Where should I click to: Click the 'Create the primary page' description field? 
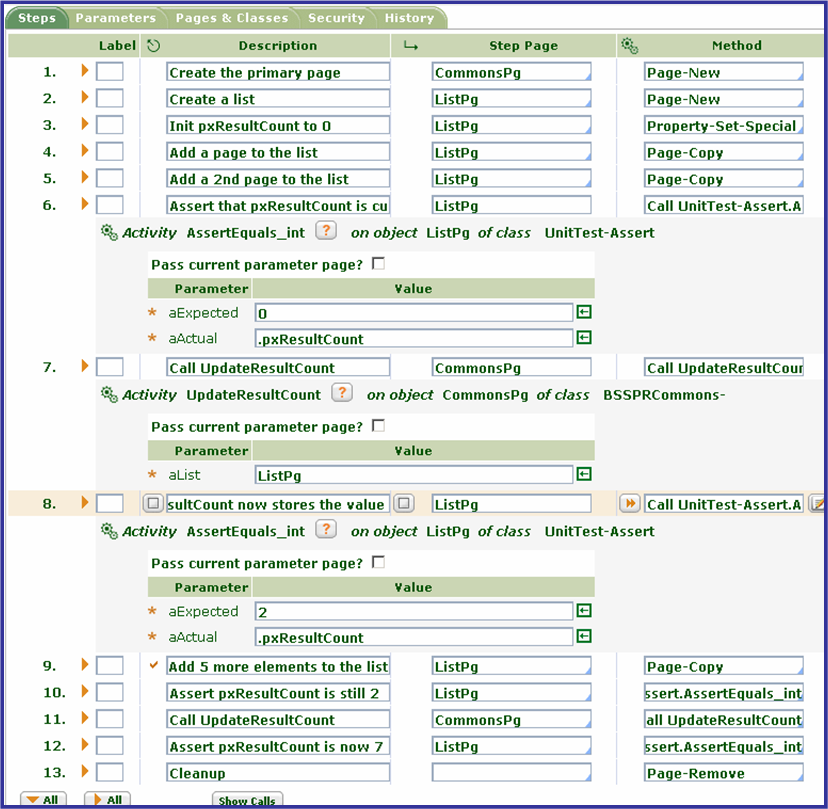tap(278, 72)
